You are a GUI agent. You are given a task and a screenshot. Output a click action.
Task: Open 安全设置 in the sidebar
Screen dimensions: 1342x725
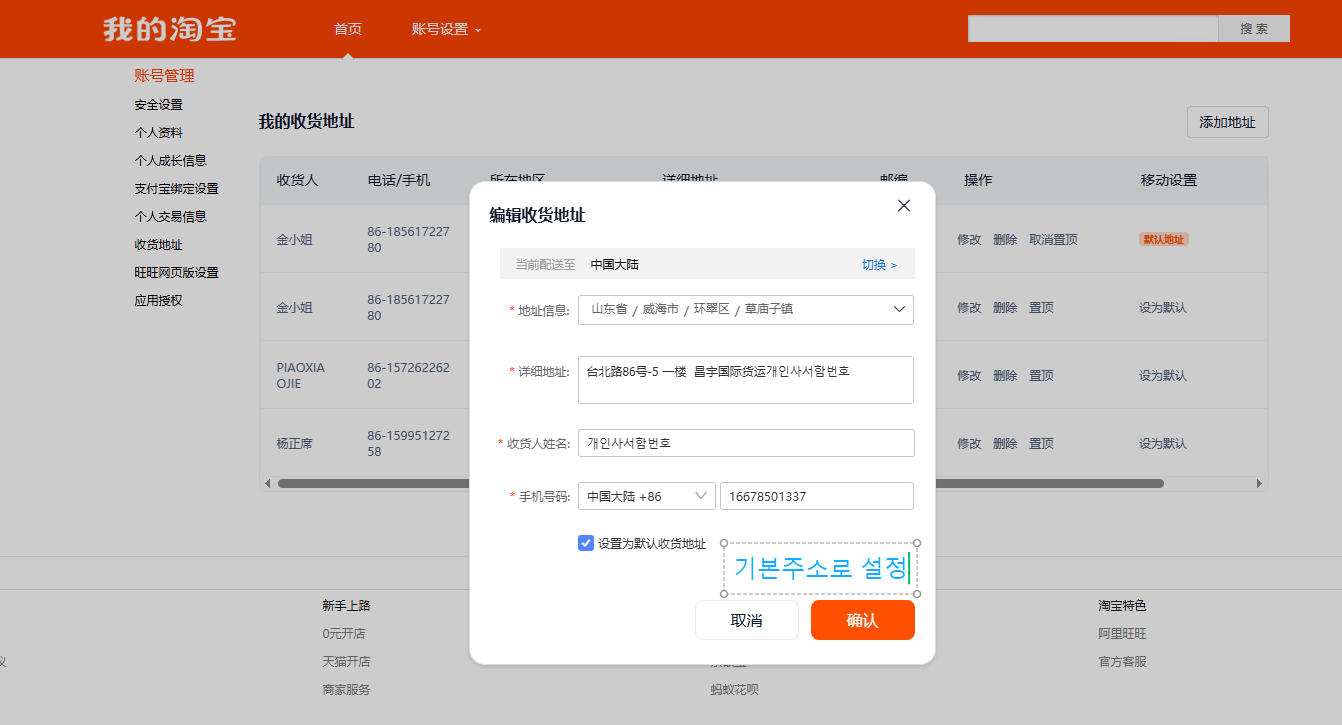pos(158,104)
